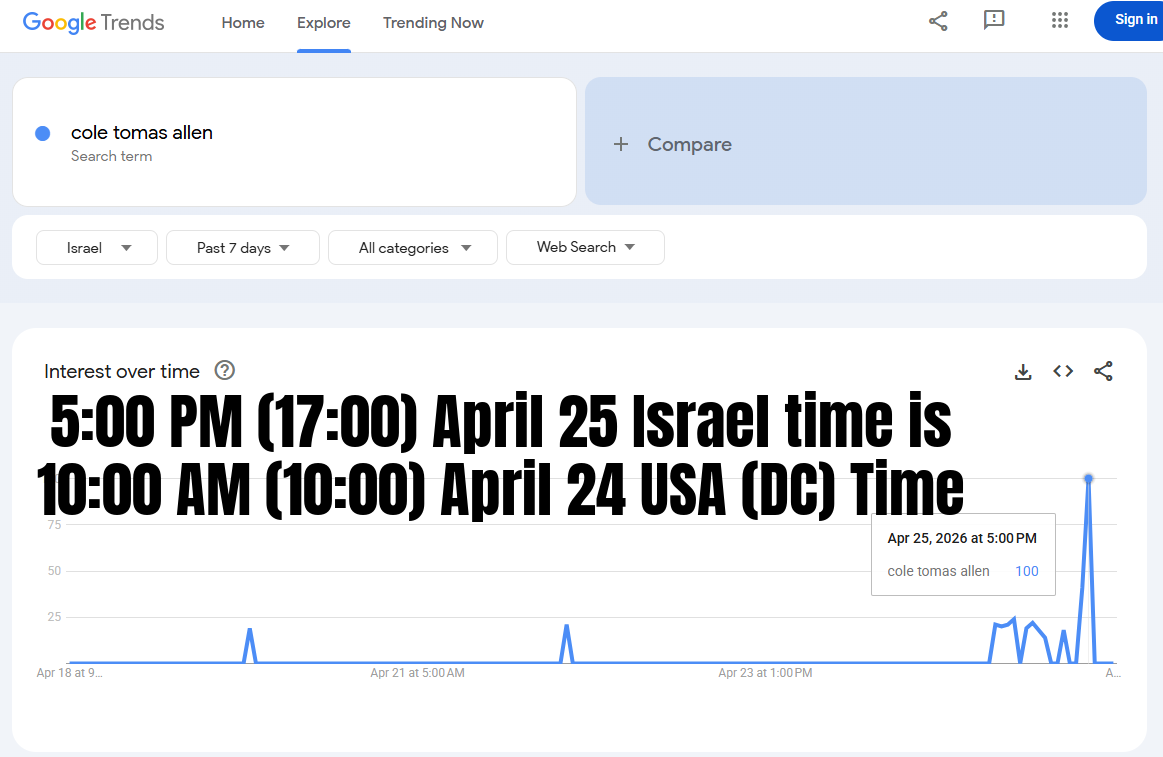1163x757 pixels.
Task: Click the blue dot beside the search term
Action: coord(43,133)
